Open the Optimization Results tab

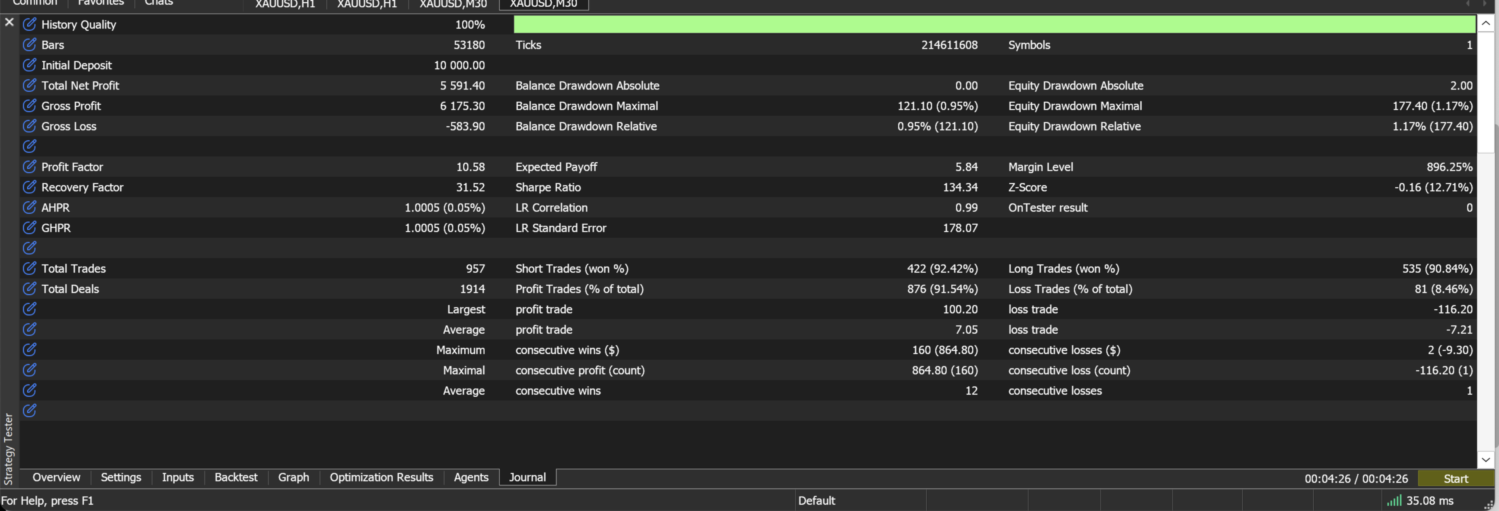[381, 478]
